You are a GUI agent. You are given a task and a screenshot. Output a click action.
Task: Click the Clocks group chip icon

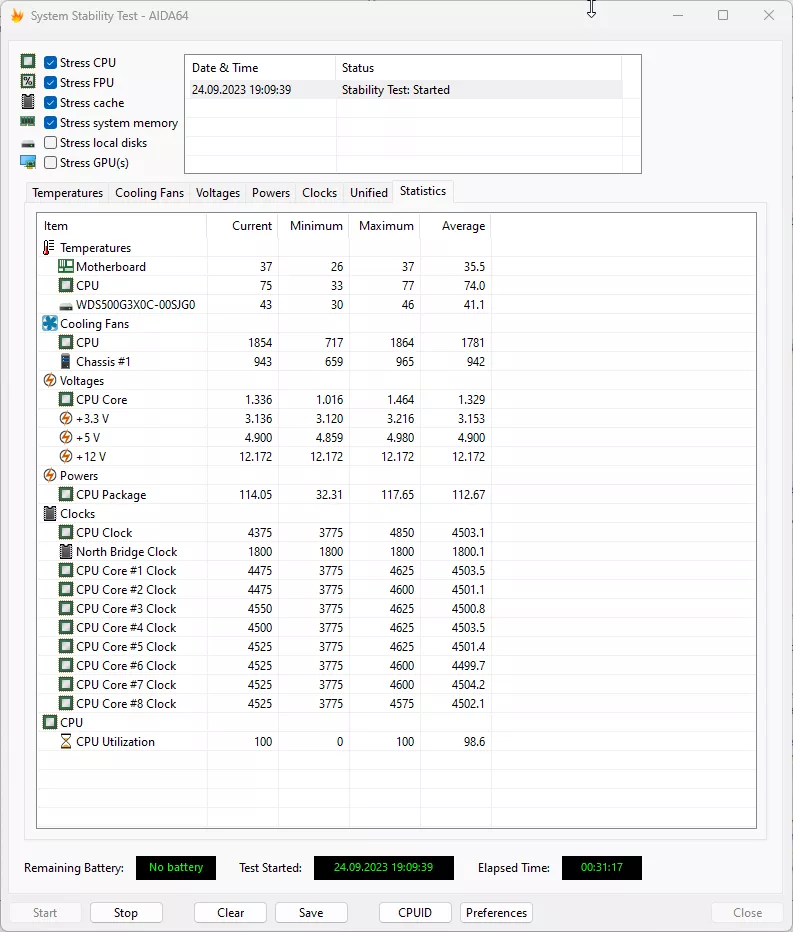click(x=51, y=514)
